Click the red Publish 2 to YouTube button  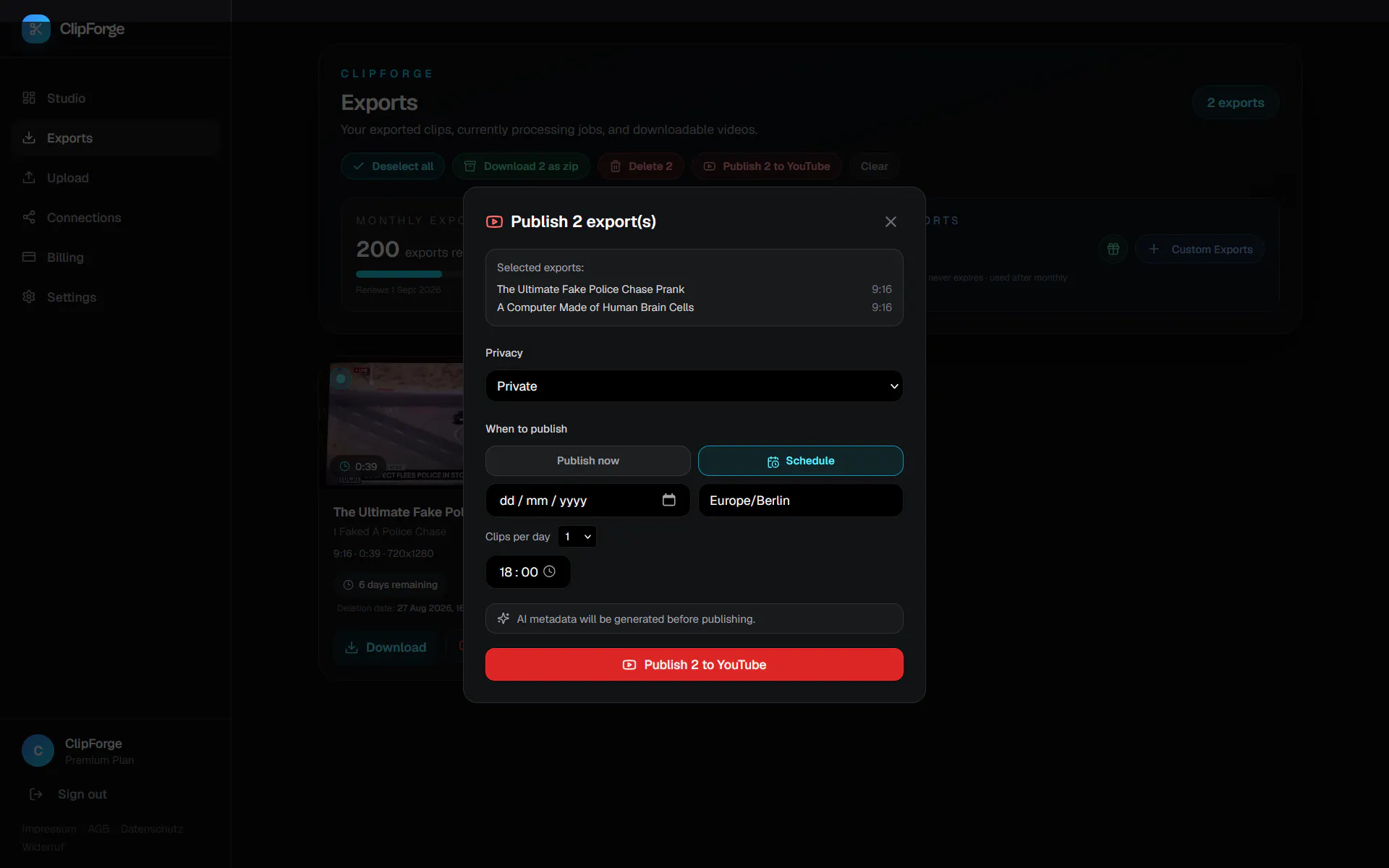[x=694, y=665]
